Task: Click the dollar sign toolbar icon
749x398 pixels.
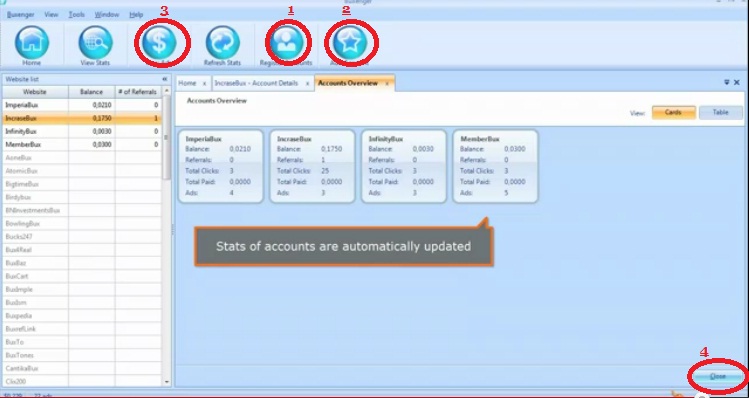Action: pos(160,43)
